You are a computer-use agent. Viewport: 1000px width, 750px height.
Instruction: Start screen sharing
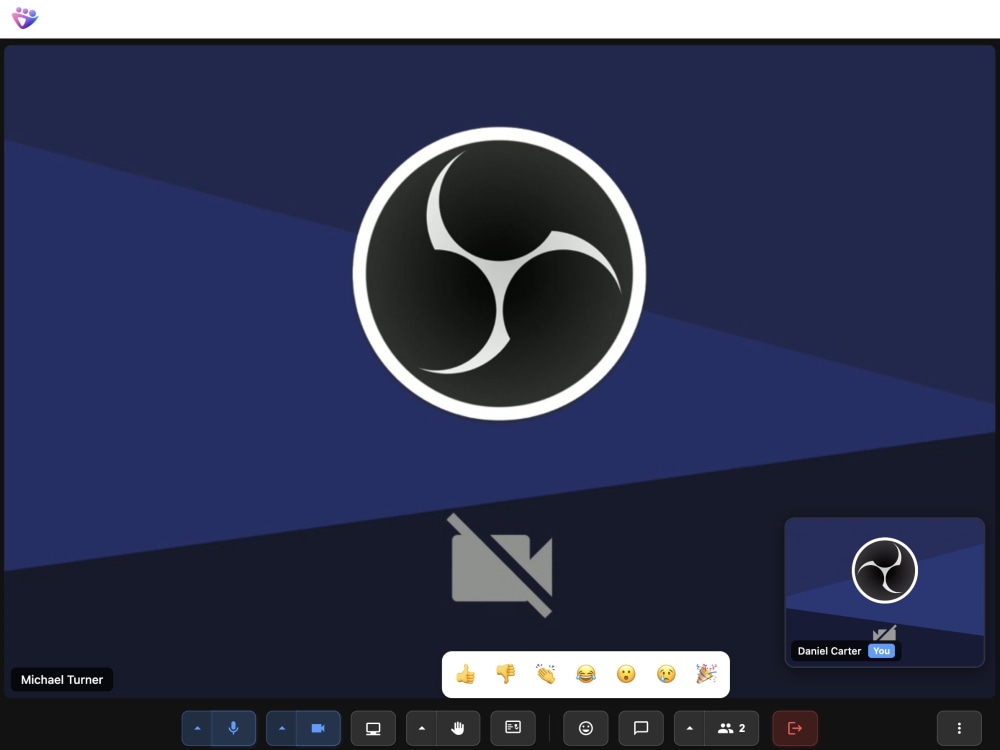point(373,728)
